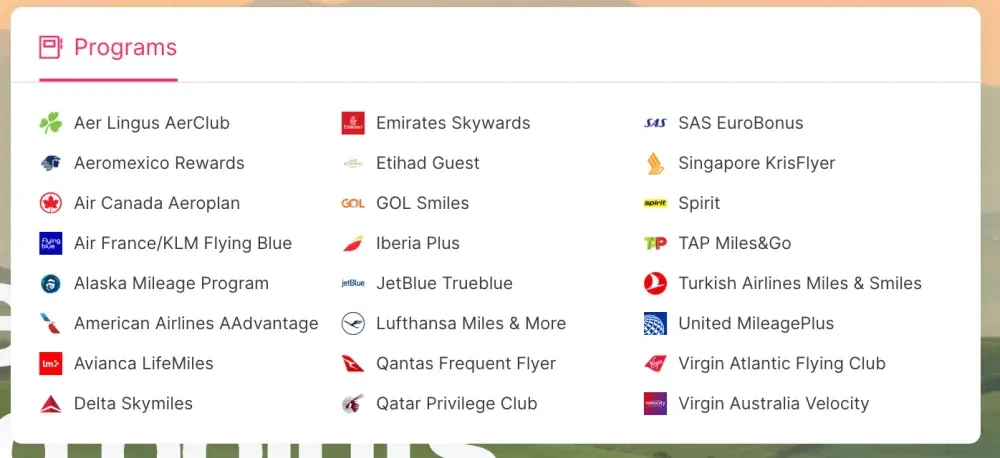
Task: Click the Lufthansa crane circle icon
Action: (353, 323)
